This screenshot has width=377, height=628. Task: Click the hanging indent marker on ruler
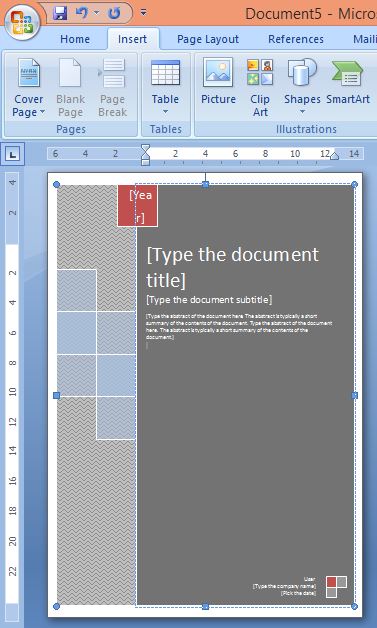(145, 155)
